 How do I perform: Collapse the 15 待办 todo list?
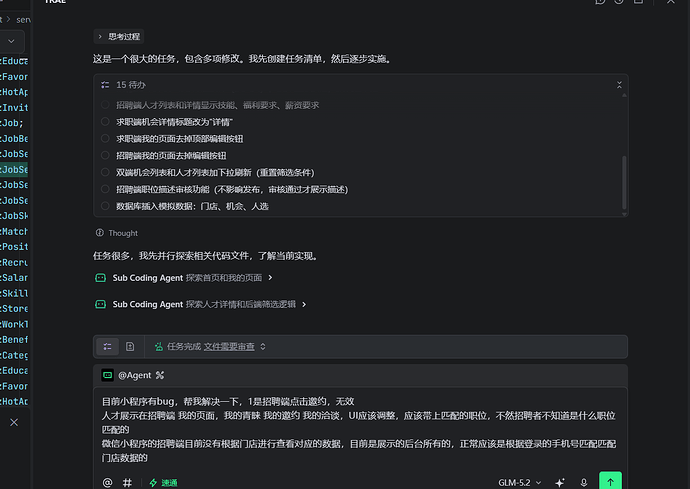[619, 85]
